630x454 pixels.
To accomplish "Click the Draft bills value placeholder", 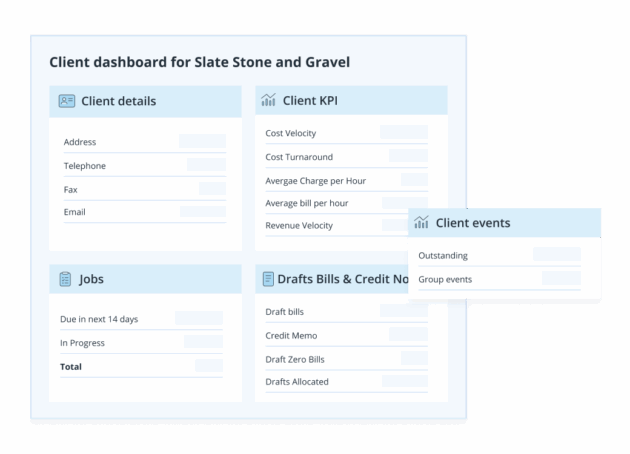I will point(404,311).
